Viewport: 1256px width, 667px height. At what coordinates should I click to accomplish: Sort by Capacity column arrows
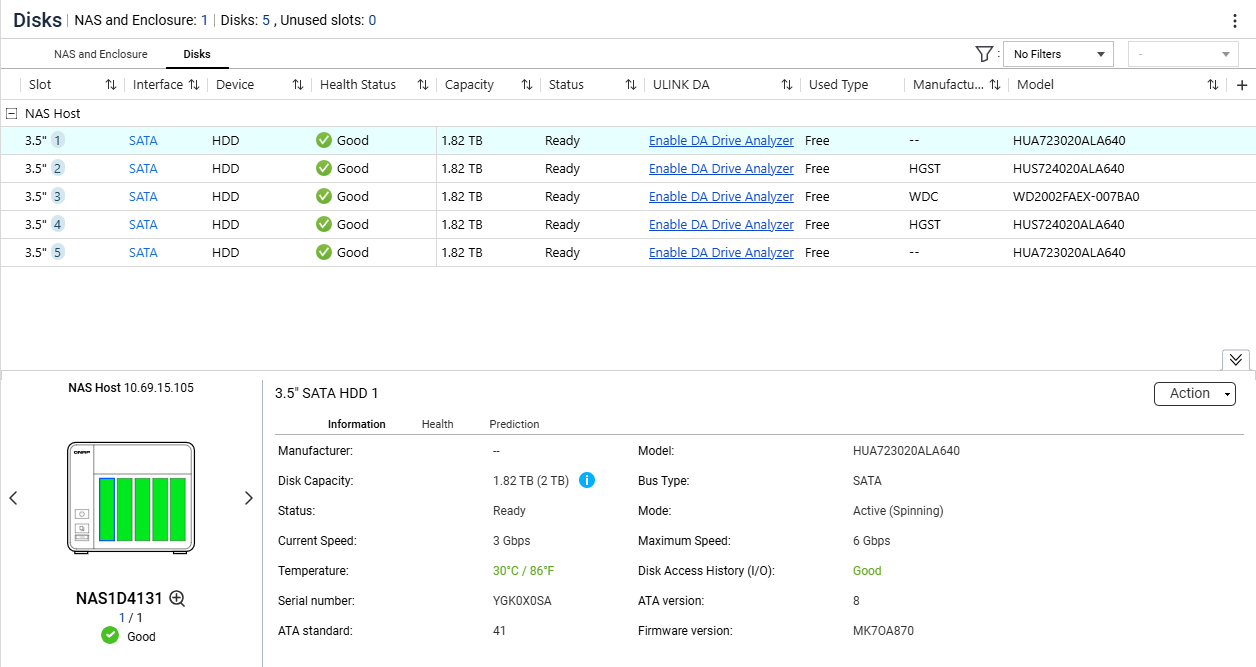(527, 85)
